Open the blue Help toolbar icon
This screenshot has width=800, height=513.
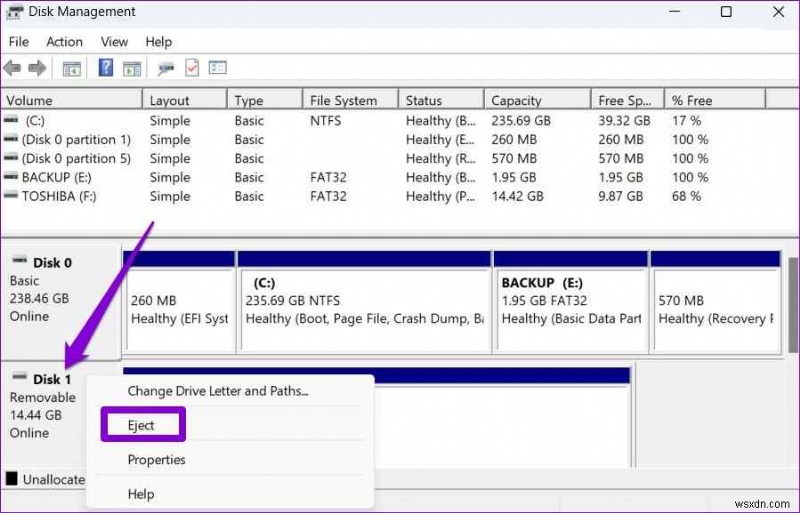[106, 67]
